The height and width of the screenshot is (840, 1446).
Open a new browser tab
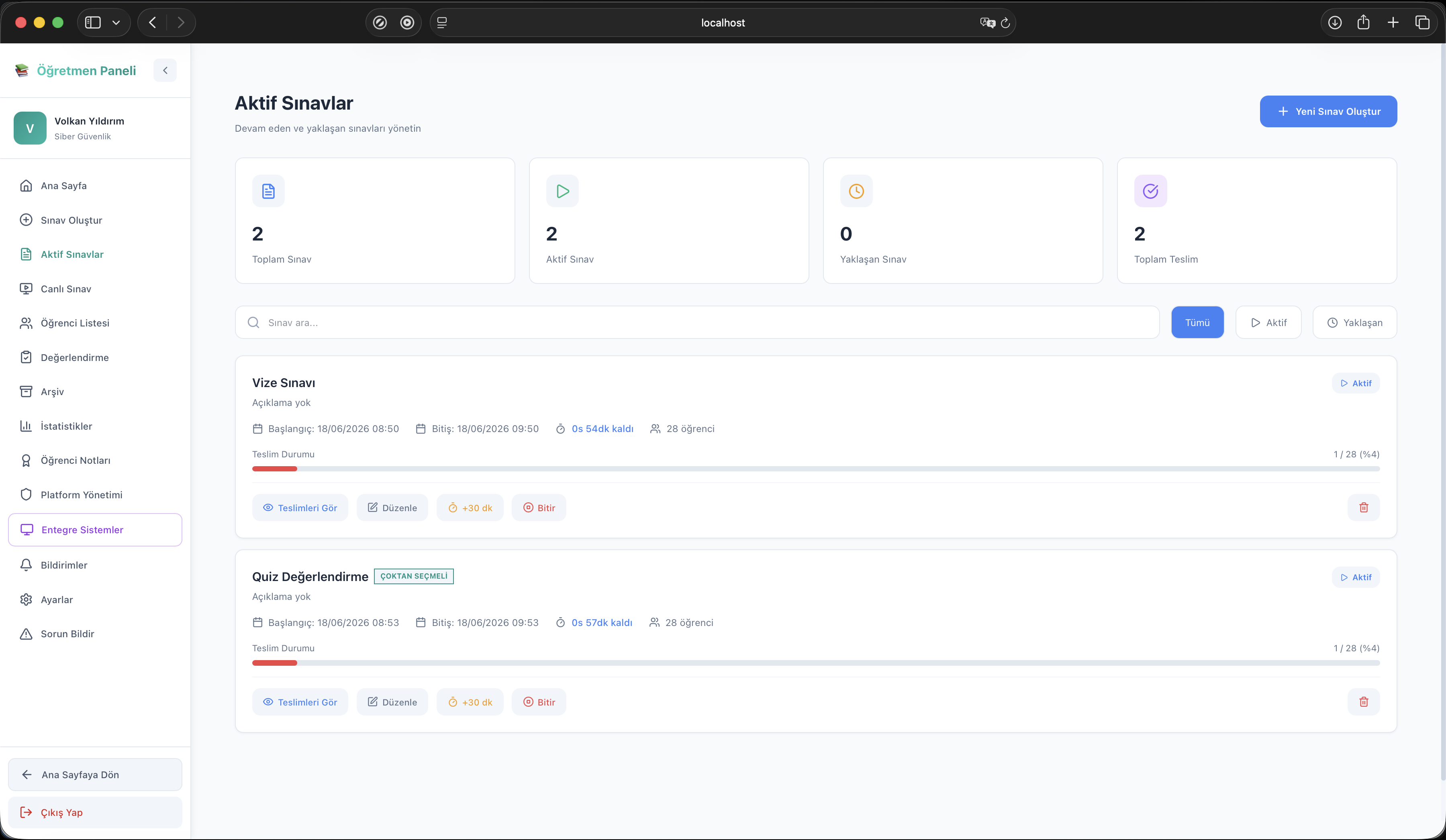coord(1393,22)
